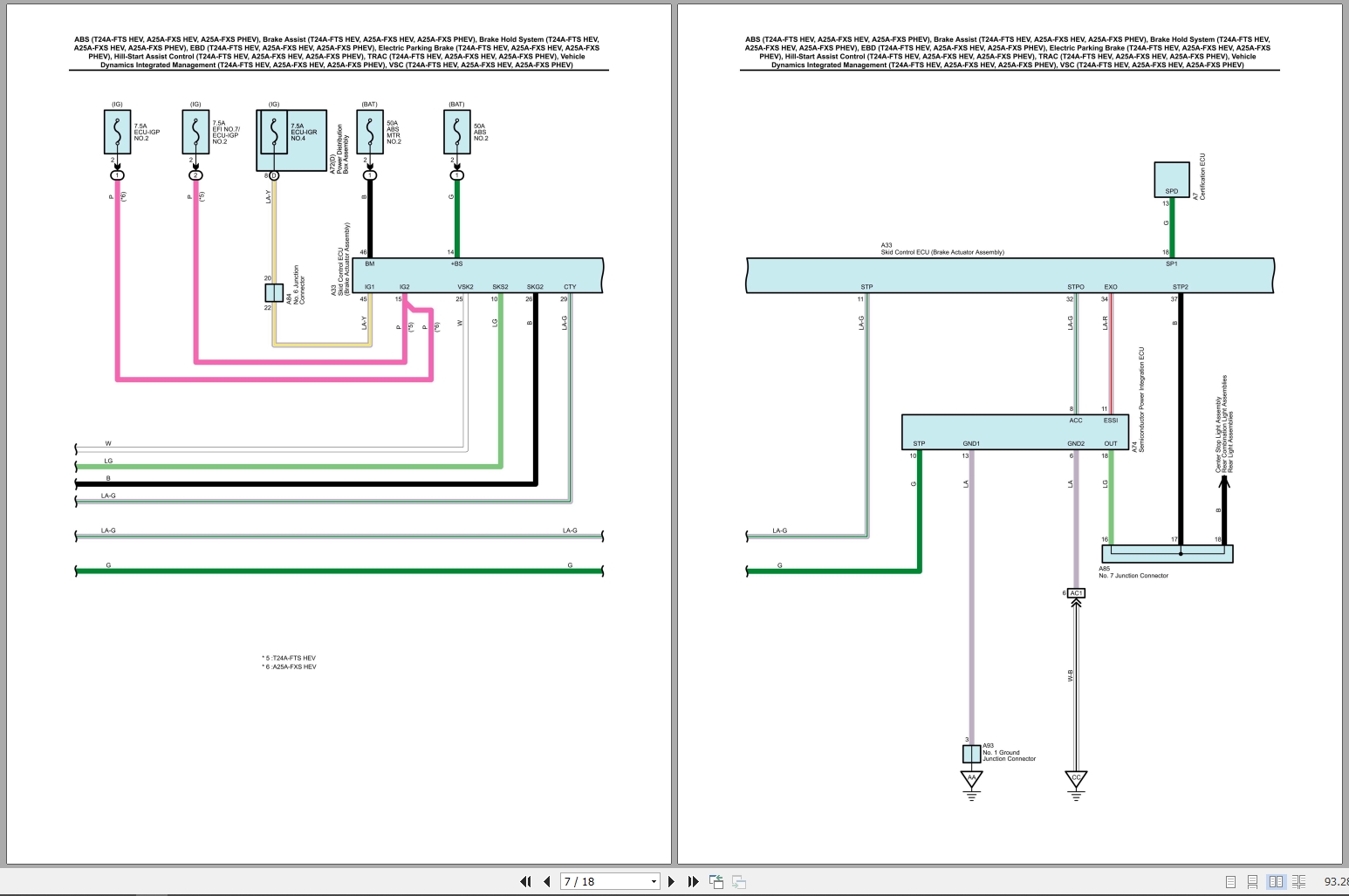The image size is (1349, 896).
Task: Go to the previous page
Action: [x=545, y=881]
